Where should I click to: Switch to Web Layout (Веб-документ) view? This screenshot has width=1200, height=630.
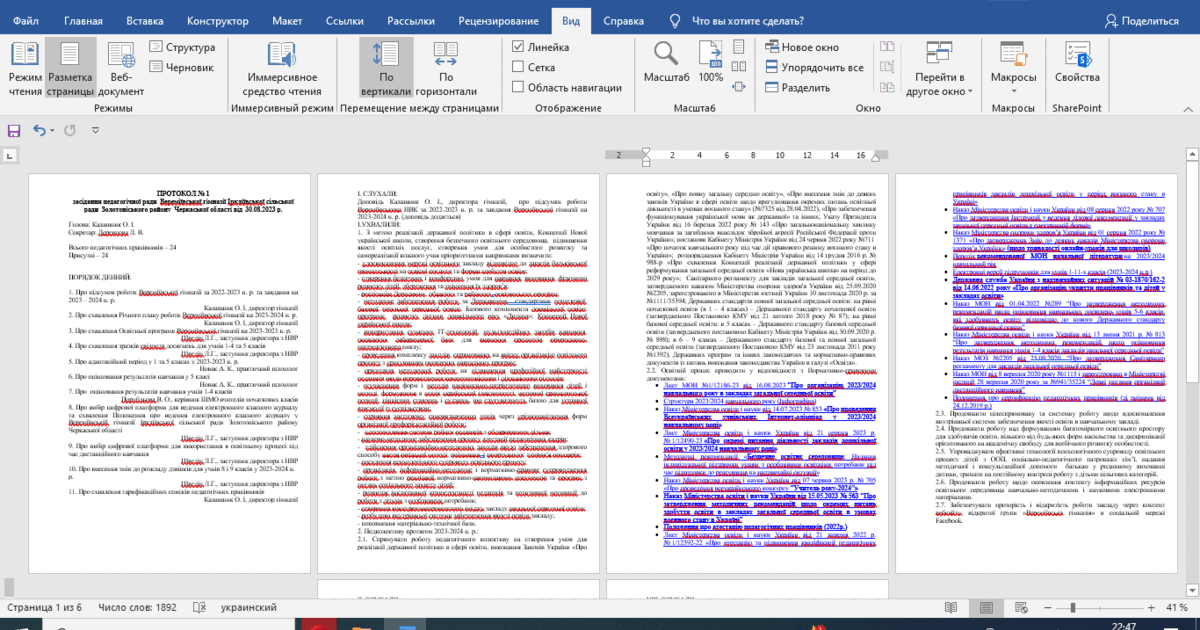[x=121, y=68]
